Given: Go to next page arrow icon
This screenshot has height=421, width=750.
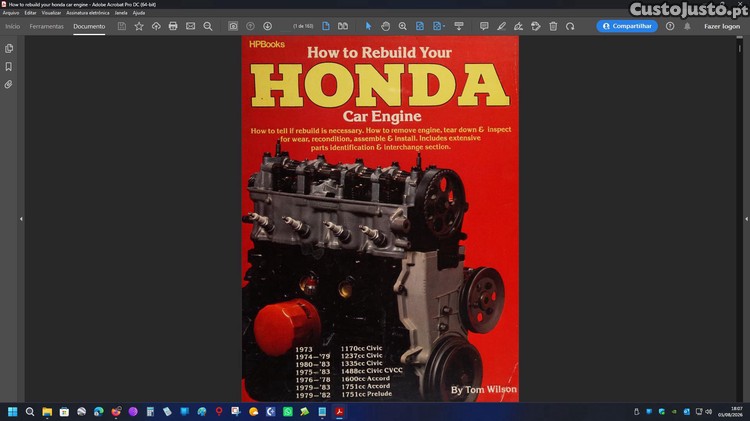Looking at the screenshot, I should click(x=267, y=26).
